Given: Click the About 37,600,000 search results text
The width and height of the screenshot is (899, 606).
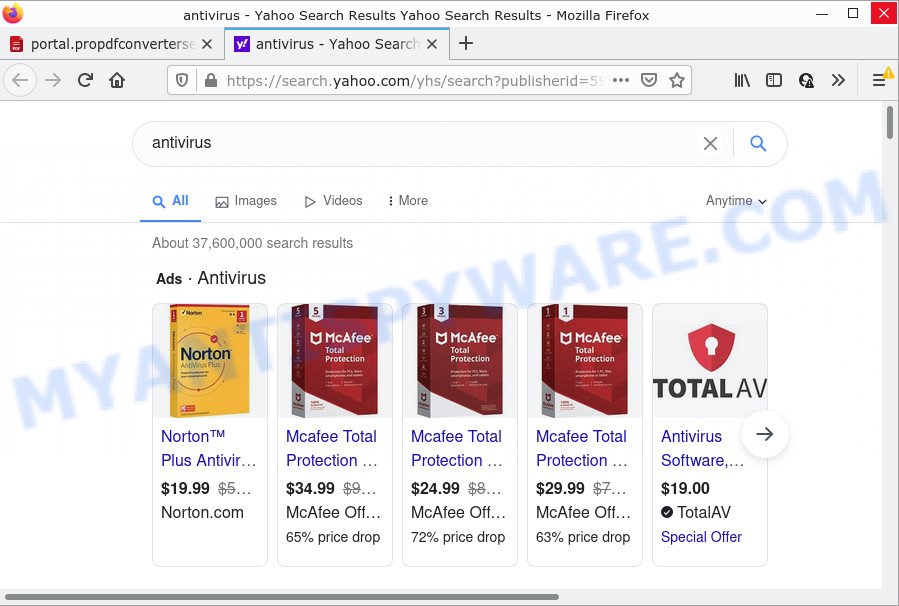Looking at the screenshot, I should coord(252,243).
